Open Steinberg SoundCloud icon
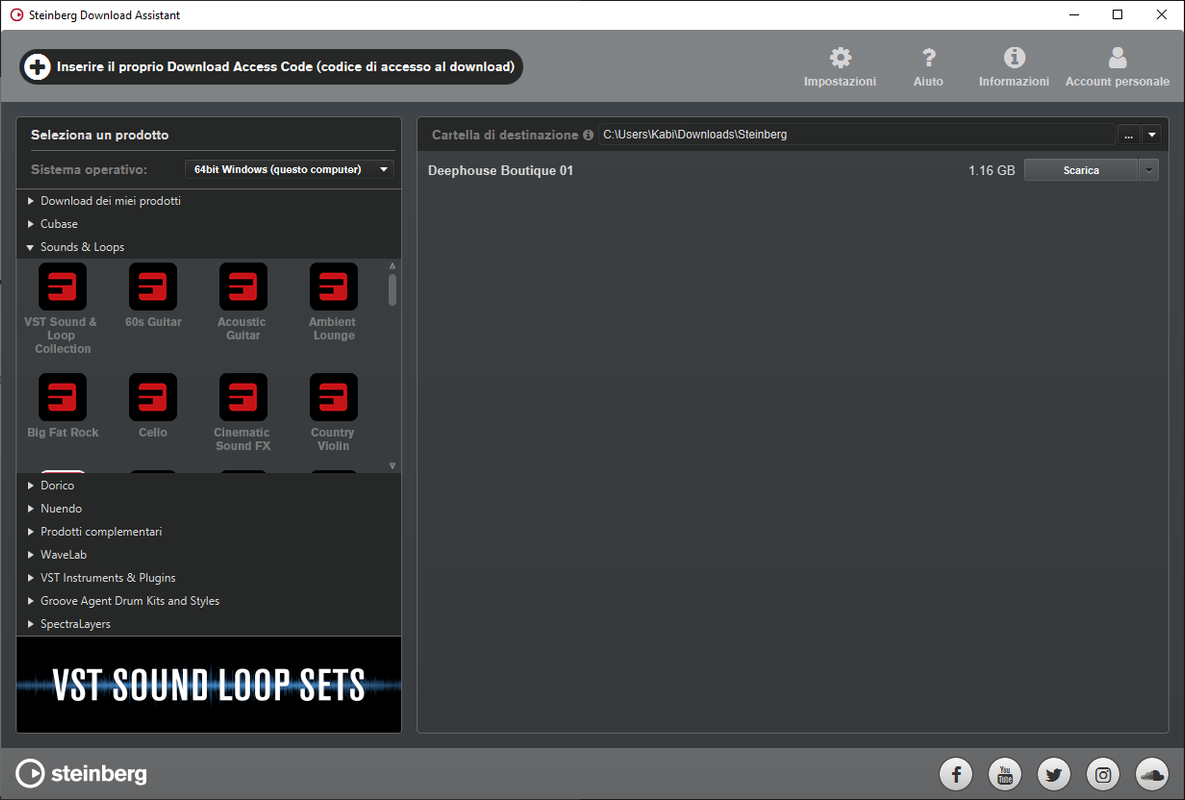The image size is (1185, 800). 1152,774
